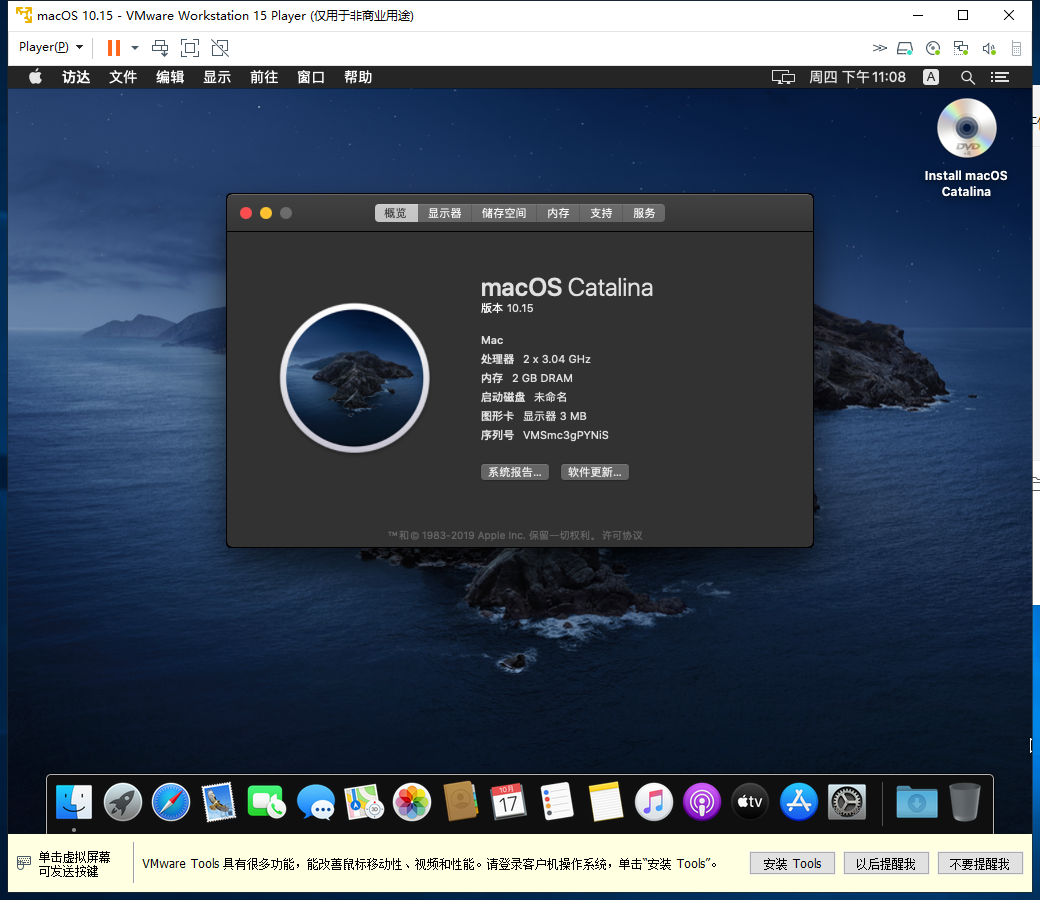Open Spotlight search magnifier
Viewport: 1040px width, 900px height.
(x=968, y=78)
